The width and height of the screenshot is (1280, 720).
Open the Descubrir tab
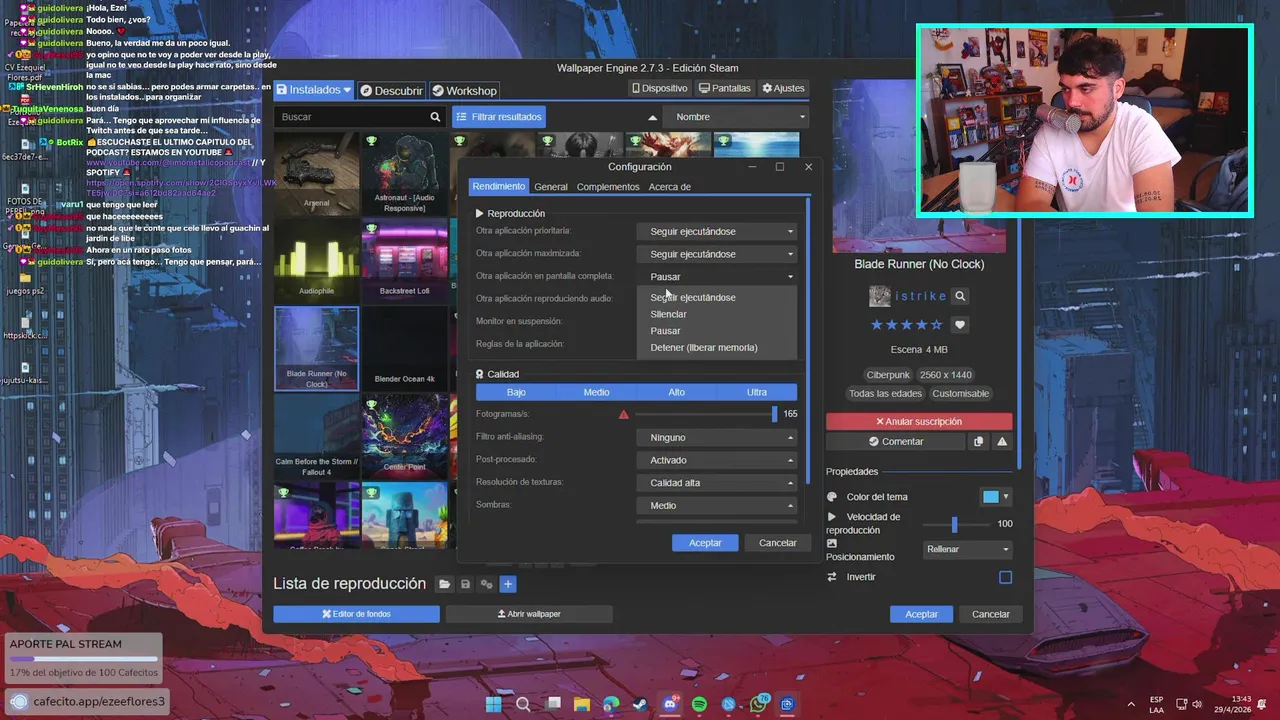point(391,90)
